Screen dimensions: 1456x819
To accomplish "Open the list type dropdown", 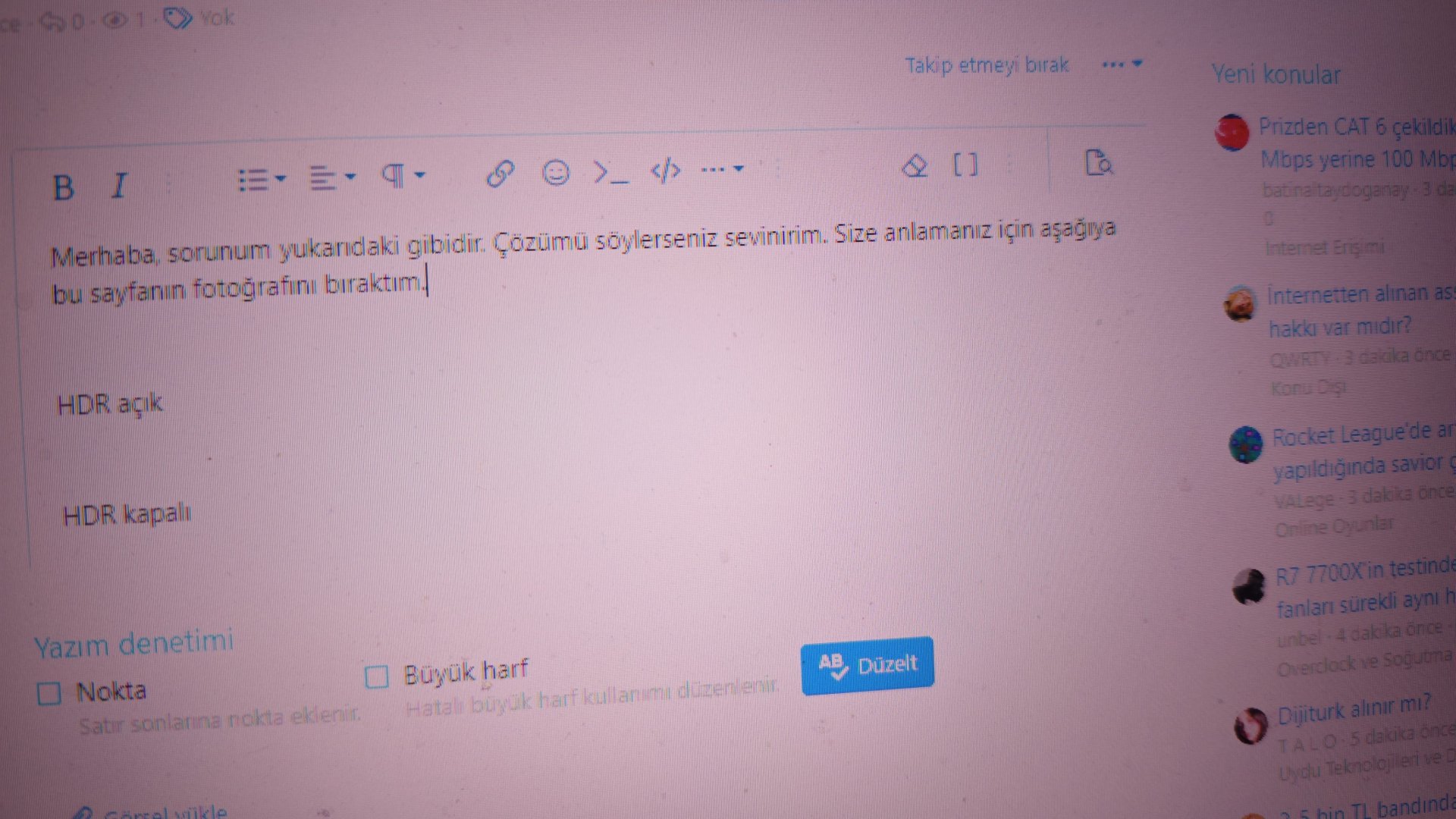I will (x=262, y=180).
